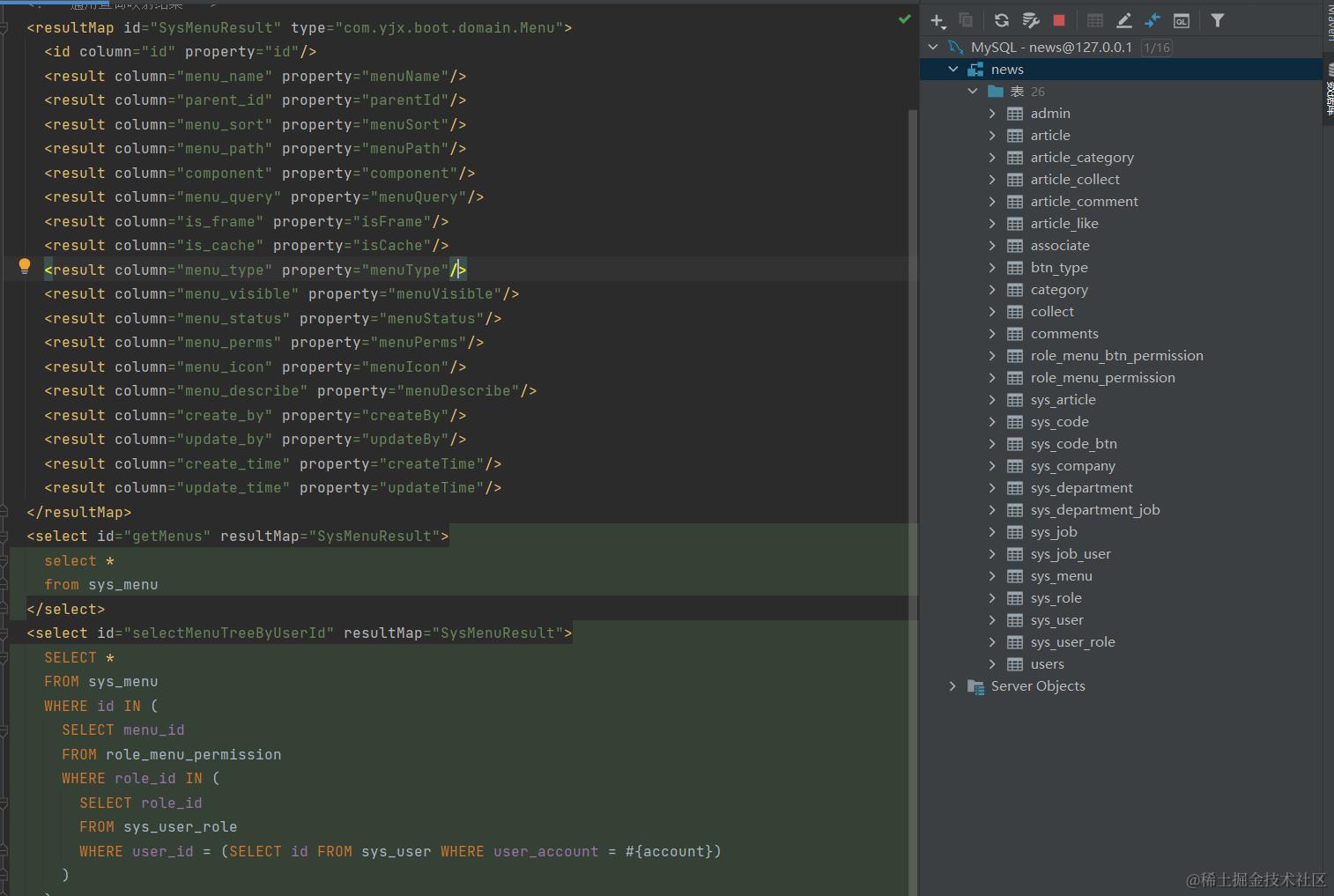Viewport: 1334px width, 896px height.
Task: Click the Server Objects icon
Action: tap(975, 686)
